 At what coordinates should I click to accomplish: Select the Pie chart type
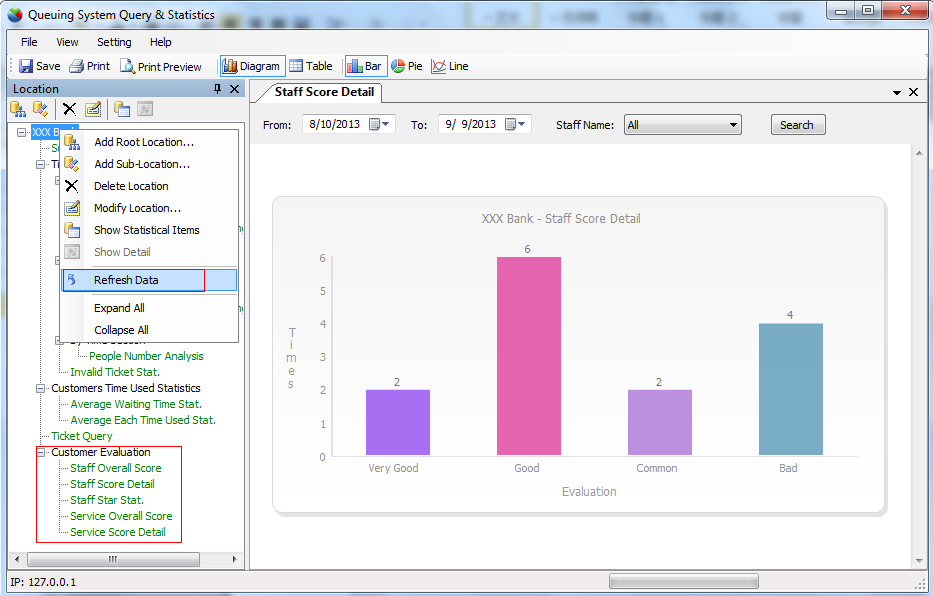tap(407, 66)
